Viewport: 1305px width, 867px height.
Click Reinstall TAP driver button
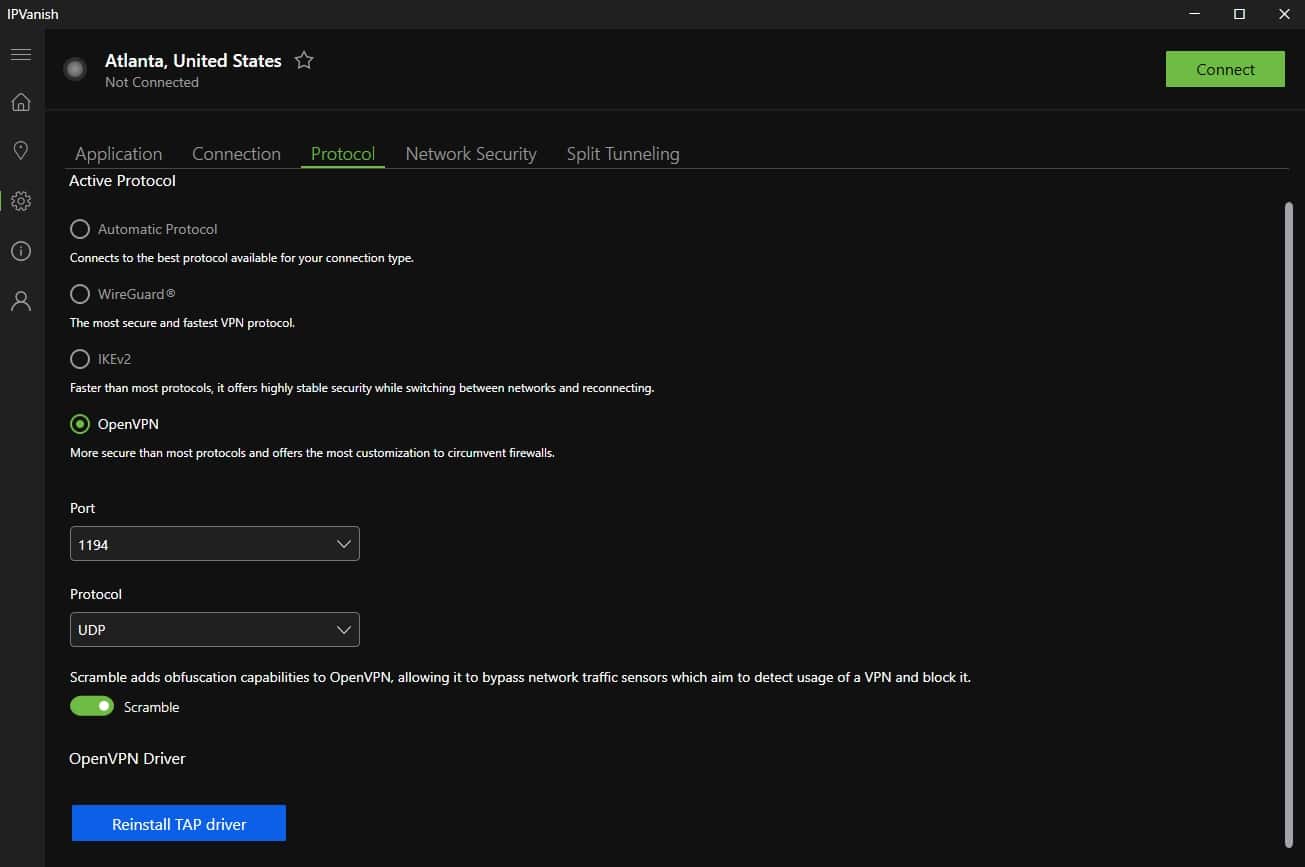click(179, 824)
